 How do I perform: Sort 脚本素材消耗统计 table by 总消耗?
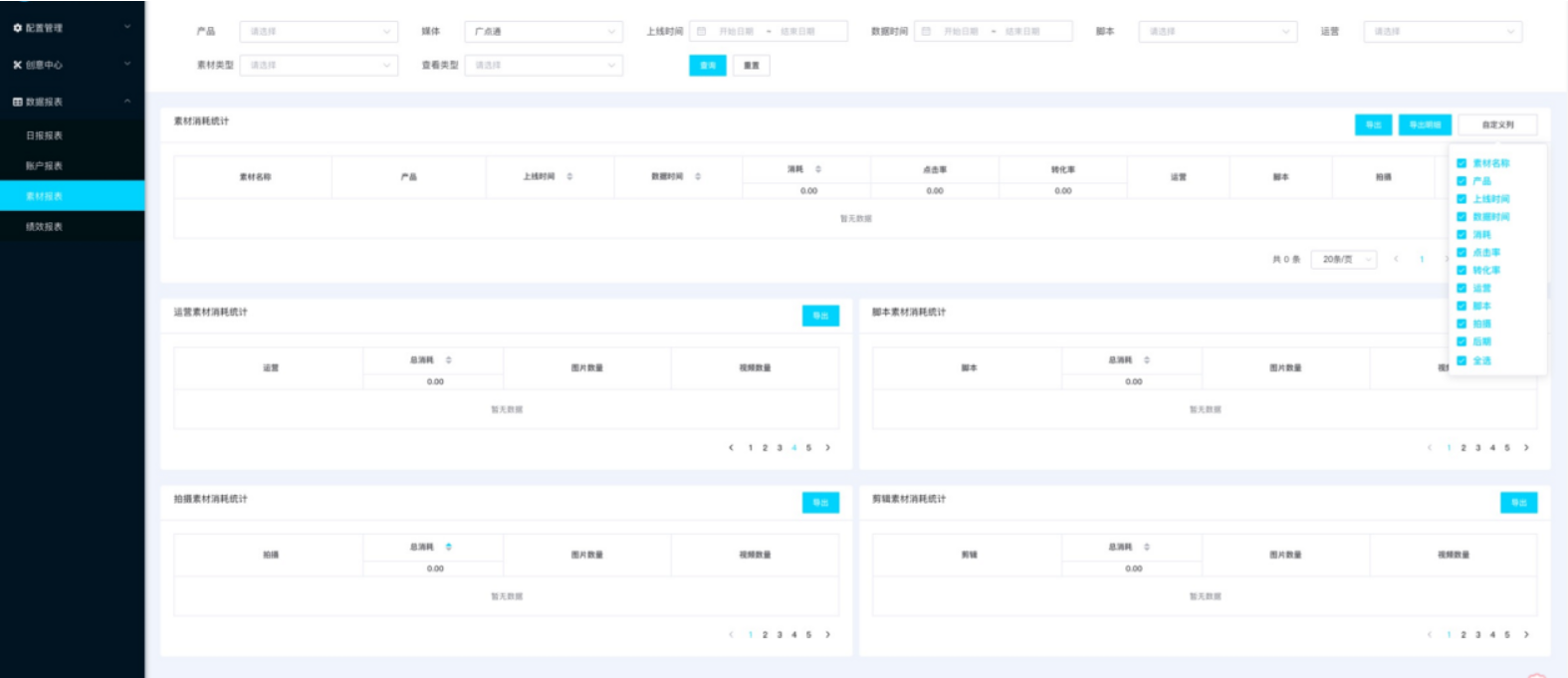point(1147,360)
